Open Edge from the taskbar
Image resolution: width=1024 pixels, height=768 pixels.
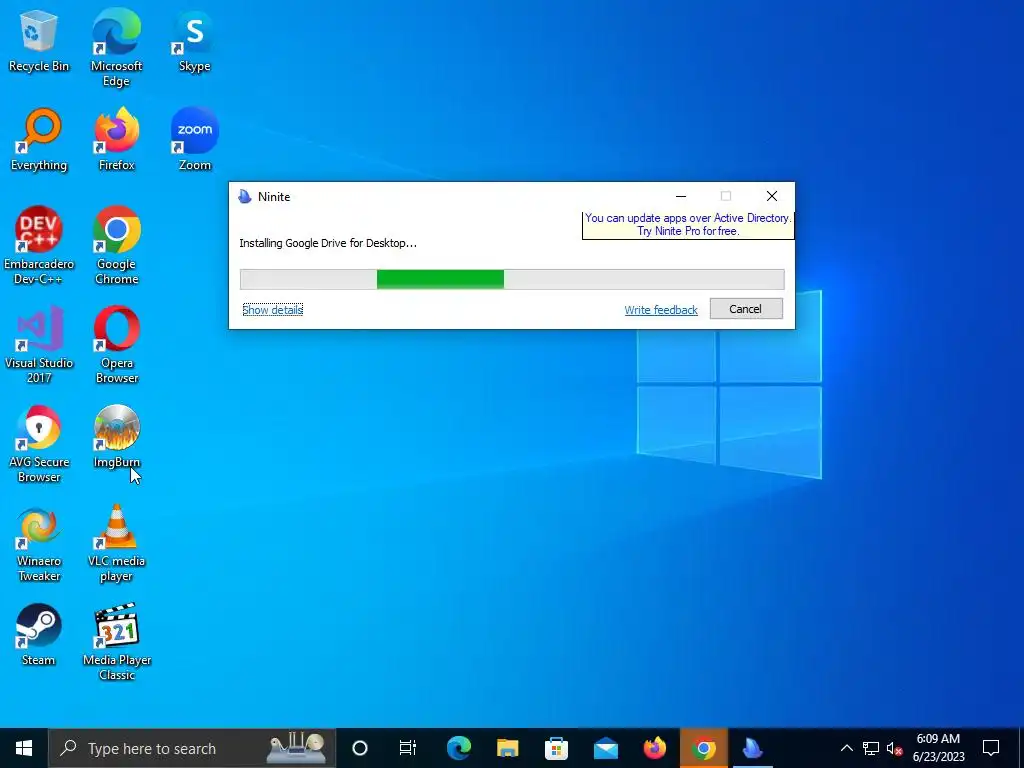click(459, 748)
